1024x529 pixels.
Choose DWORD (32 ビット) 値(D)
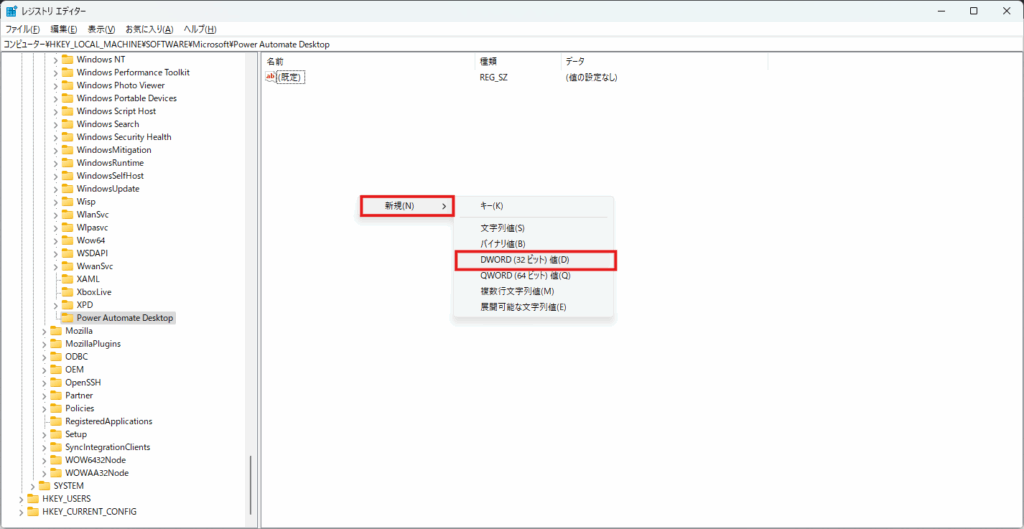(x=535, y=260)
